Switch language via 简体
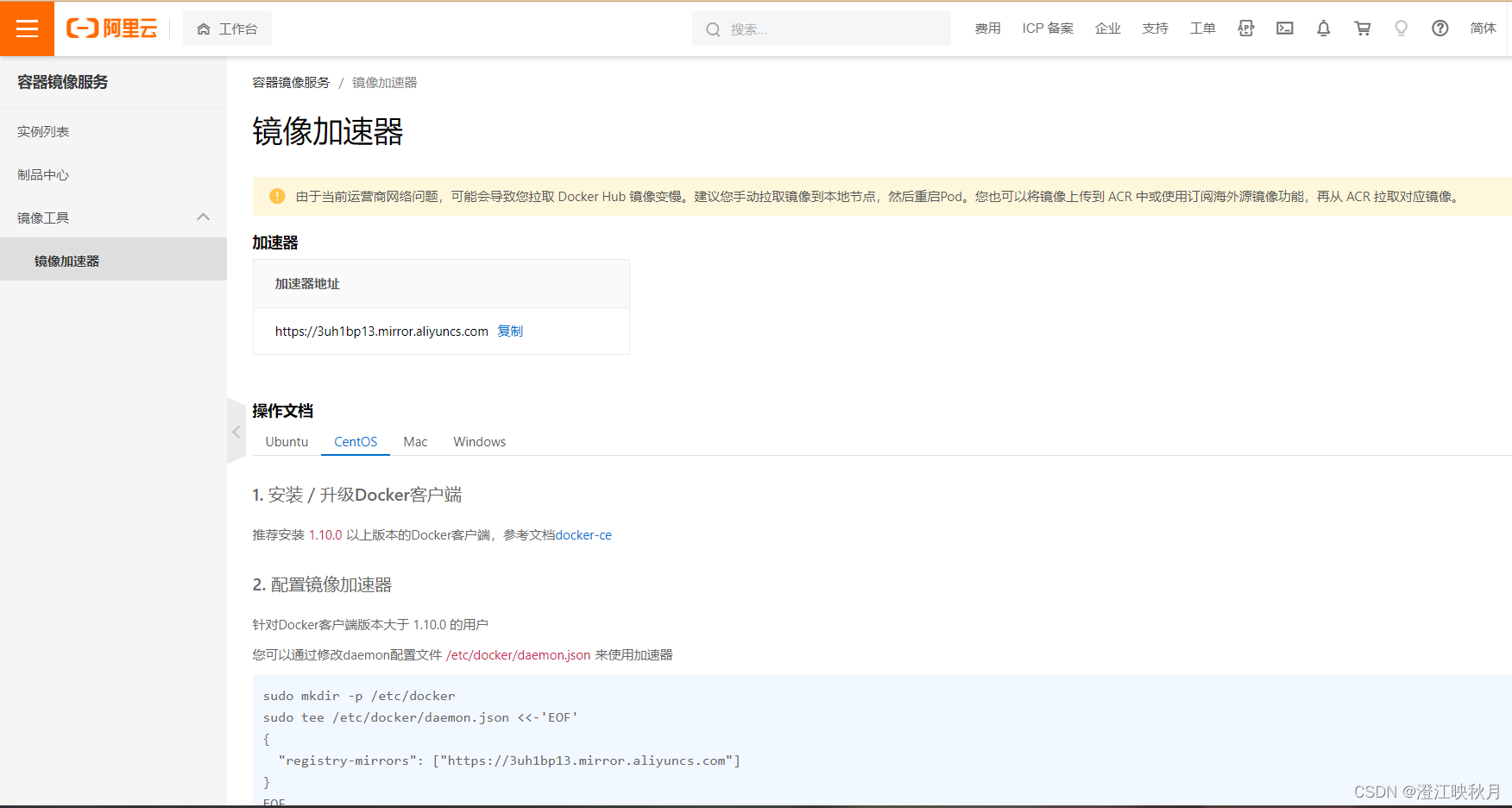Image resolution: width=1512 pixels, height=808 pixels. pyautogui.click(x=1483, y=28)
